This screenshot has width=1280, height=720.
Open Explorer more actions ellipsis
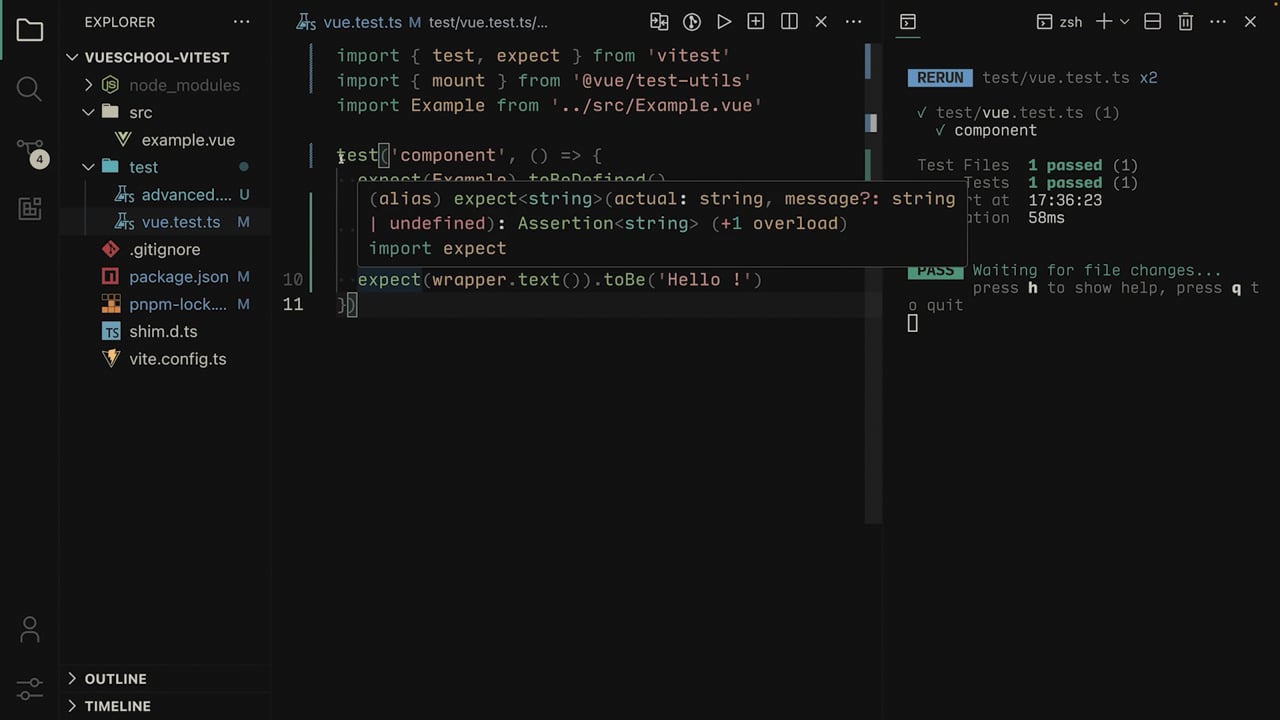pyautogui.click(x=242, y=22)
